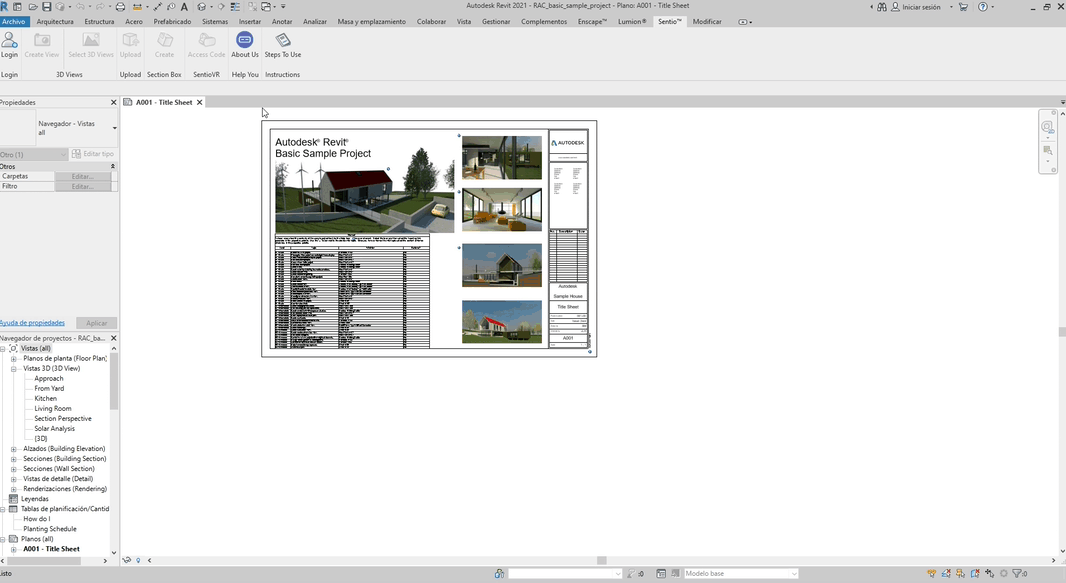Viewport: 1066px width, 583px height.
Task: Click the Switch Windows icon in quick access toolbar
Action: point(266,7)
